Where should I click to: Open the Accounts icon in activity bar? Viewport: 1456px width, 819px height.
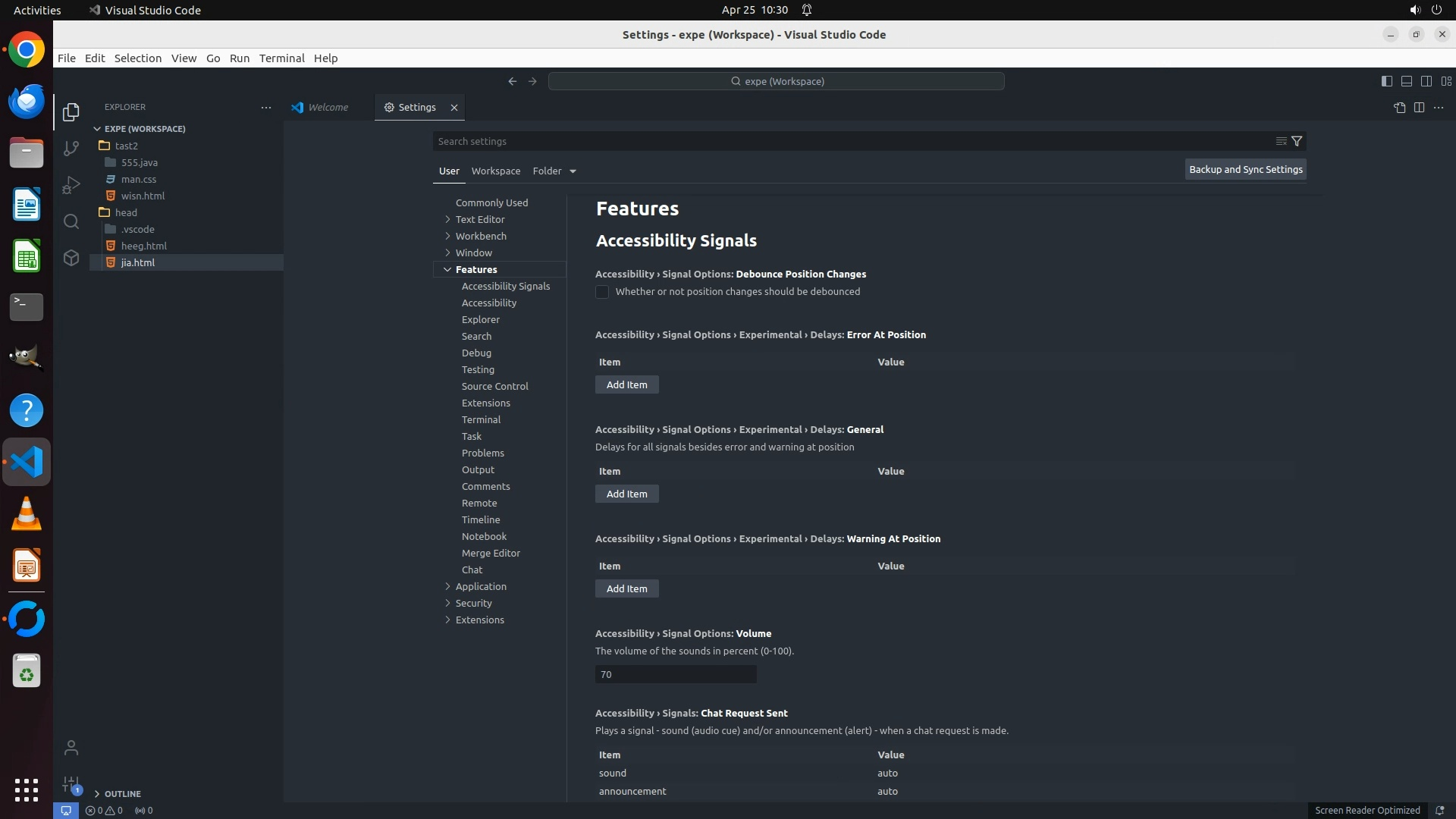71,748
